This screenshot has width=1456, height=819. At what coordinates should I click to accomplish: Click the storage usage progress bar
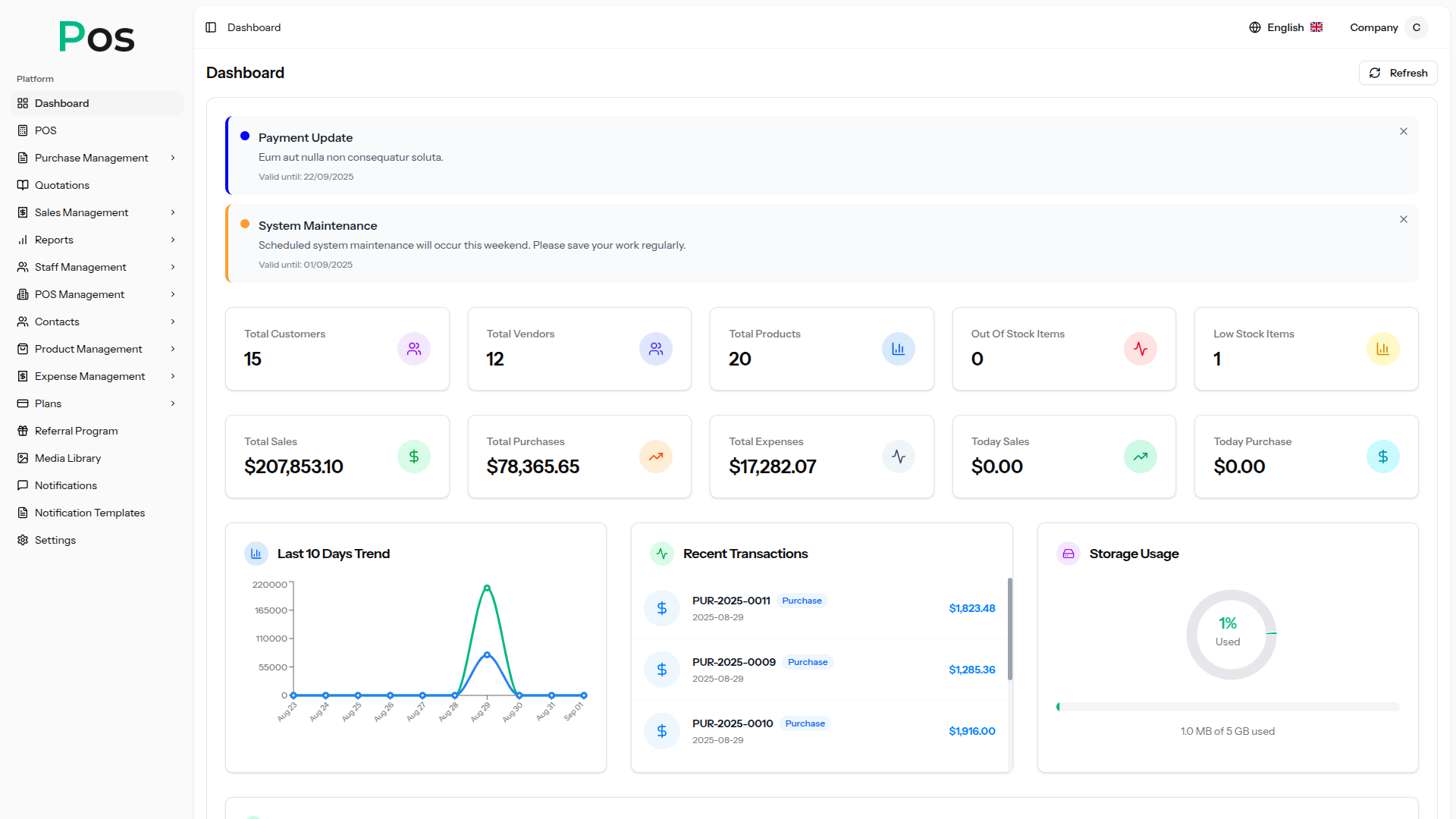pyautogui.click(x=1227, y=707)
